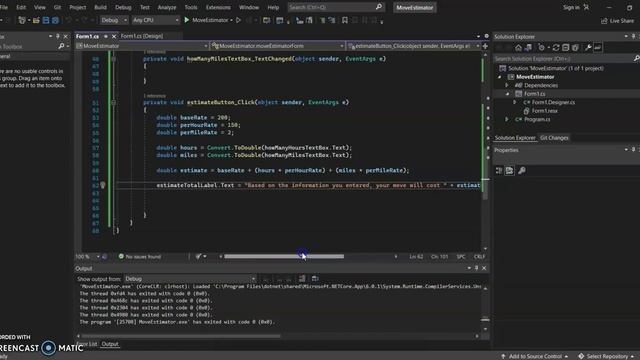This screenshot has height=360, width=640.
Task: Open the Build menu
Action: coord(100,7)
